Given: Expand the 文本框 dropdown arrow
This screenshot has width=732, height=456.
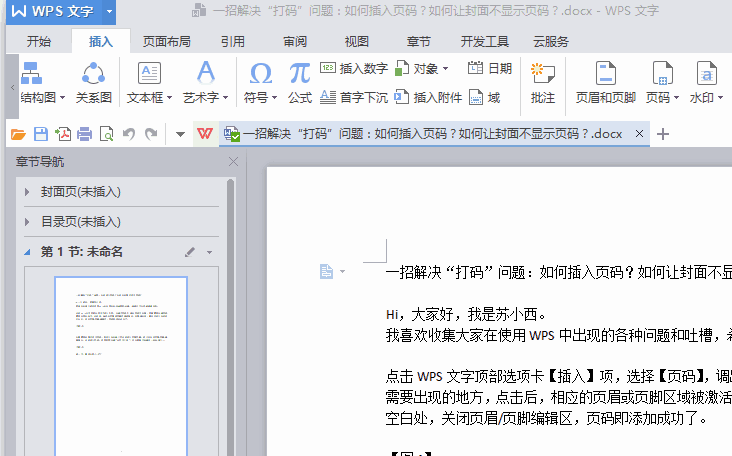Looking at the screenshot, I should coord(169,98).
